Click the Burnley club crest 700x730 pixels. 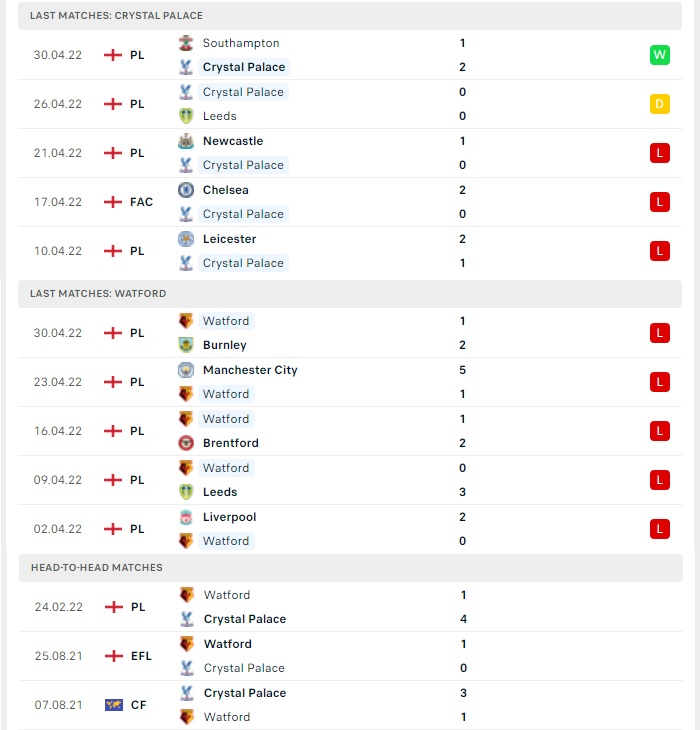186,345
